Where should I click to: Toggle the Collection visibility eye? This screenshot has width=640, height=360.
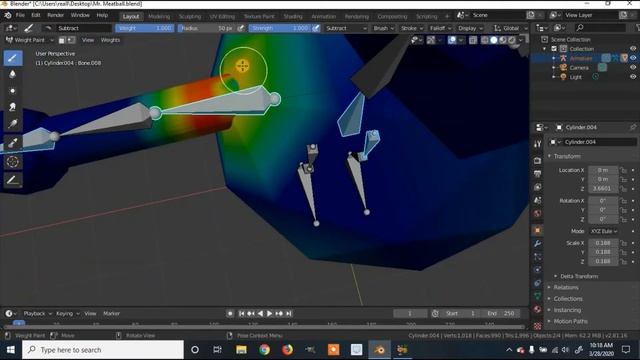(x=633, y=49)
